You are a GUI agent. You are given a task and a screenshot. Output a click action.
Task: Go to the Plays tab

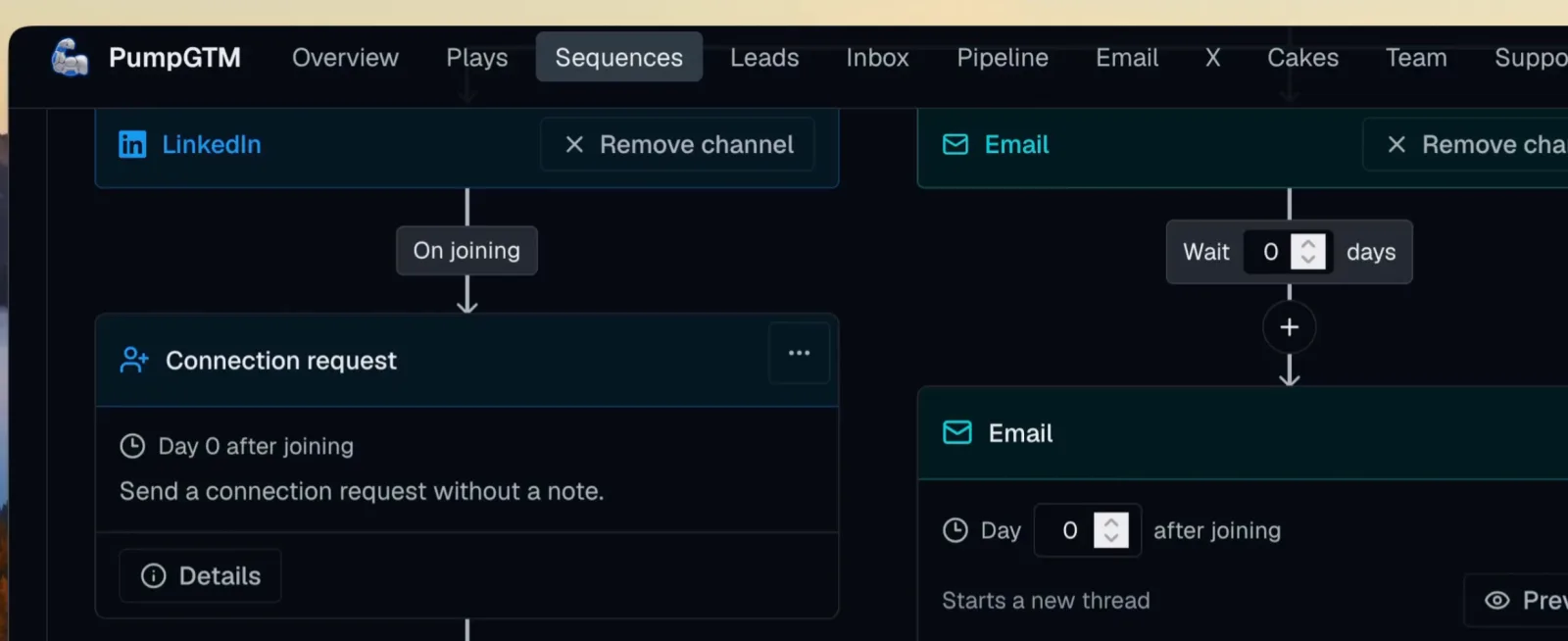[477, 58]
